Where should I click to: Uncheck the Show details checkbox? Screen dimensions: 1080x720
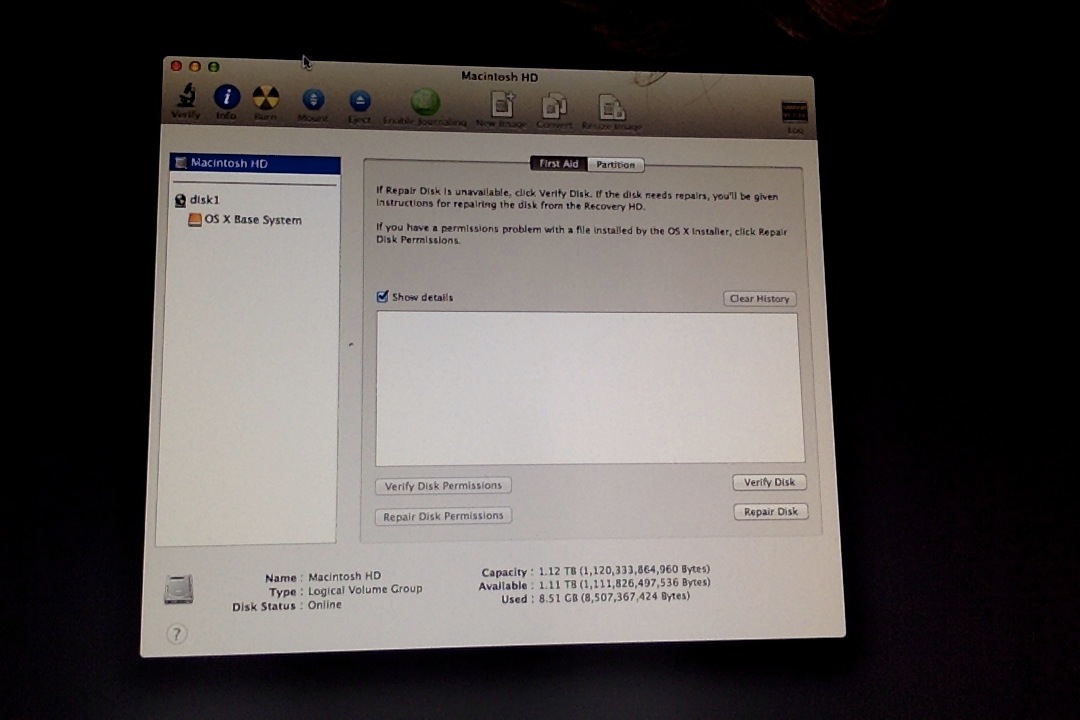[382, 296]
